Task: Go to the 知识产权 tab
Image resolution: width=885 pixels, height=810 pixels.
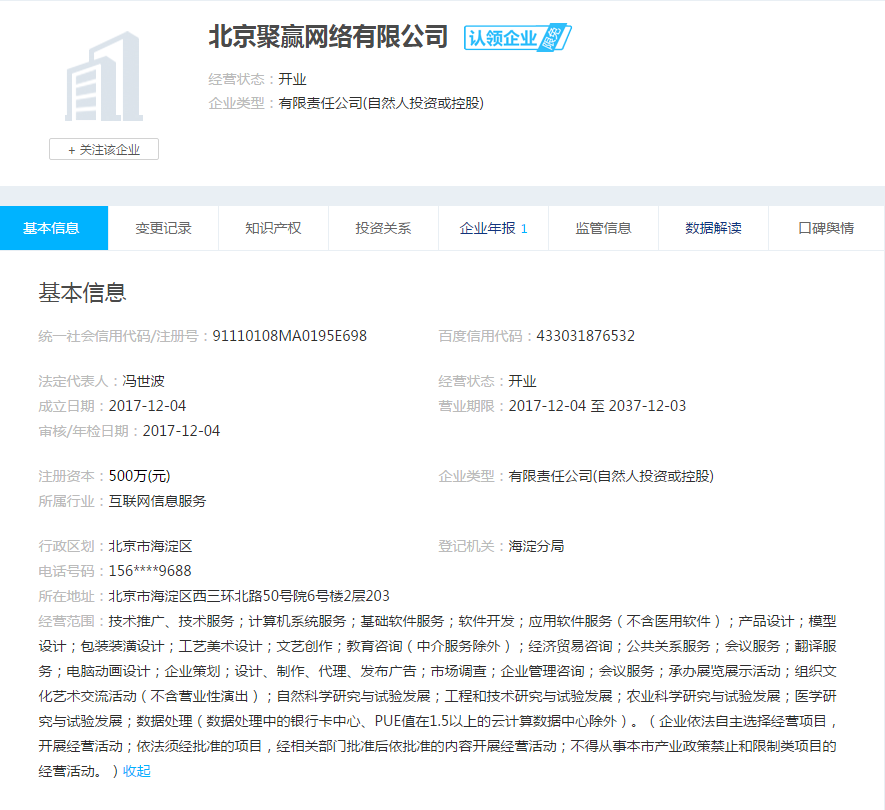Action: pyautogui.click(x=273, y=228)
